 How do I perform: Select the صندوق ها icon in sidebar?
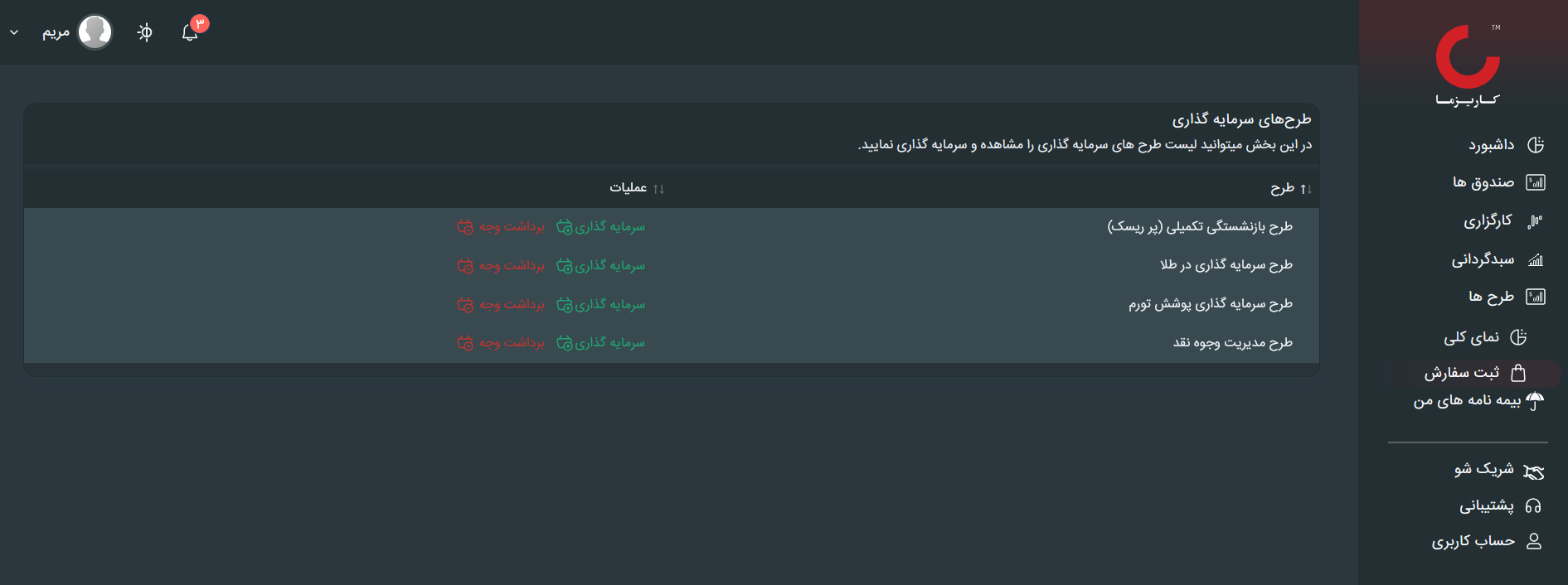click(x=1536, y=182)
